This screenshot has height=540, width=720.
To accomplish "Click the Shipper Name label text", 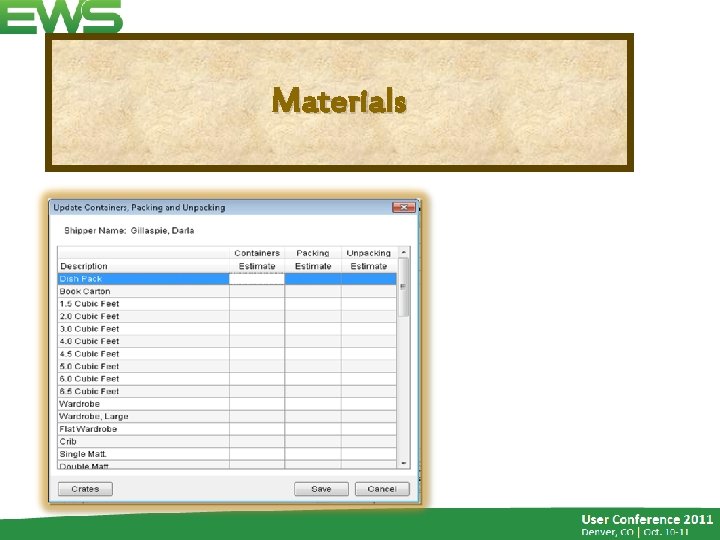I will pos(95,231).
